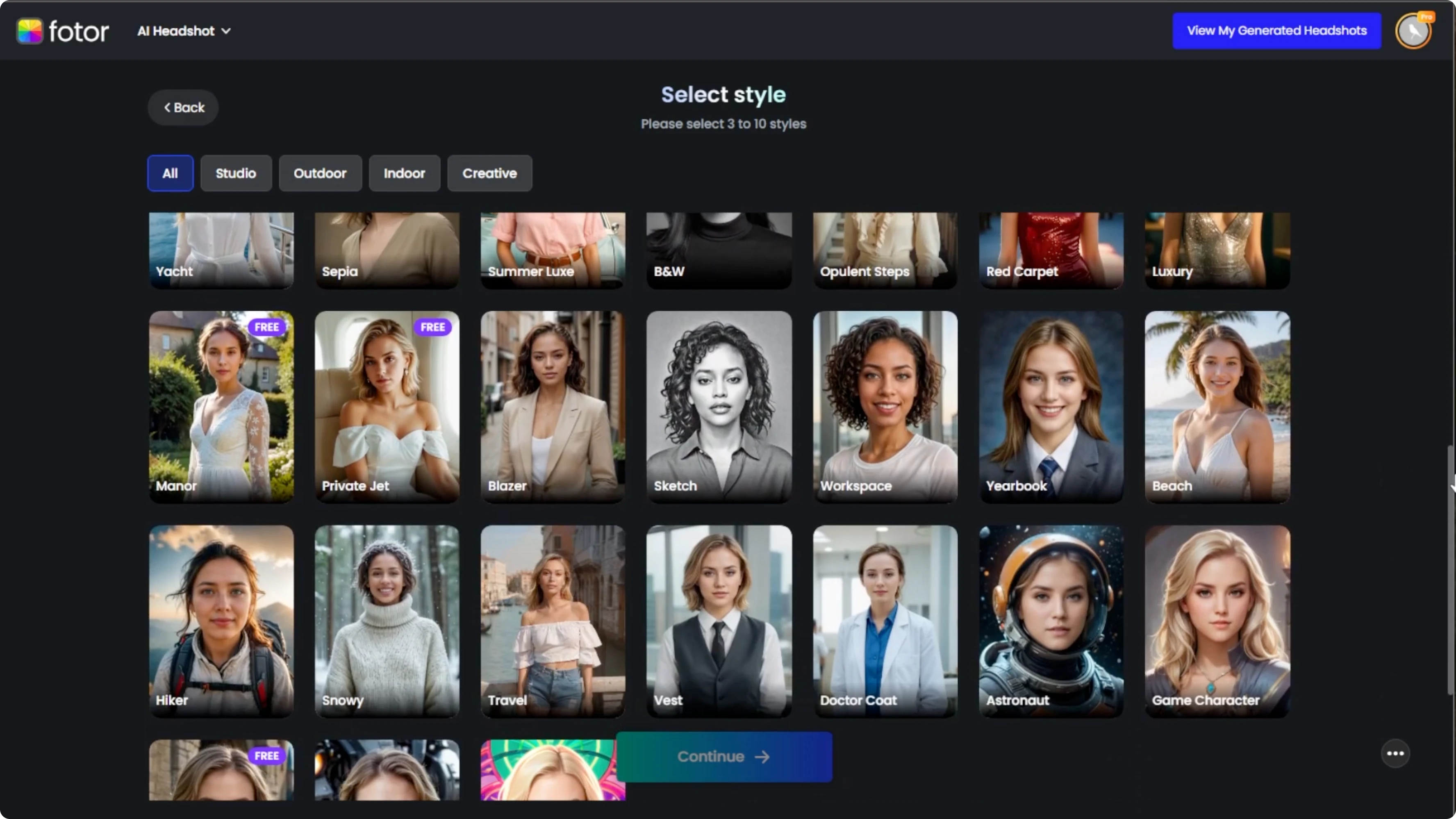The height and width of the screenshot is (819, 1456).
Task: Pick the Vest style
Action: coord(719,621)
